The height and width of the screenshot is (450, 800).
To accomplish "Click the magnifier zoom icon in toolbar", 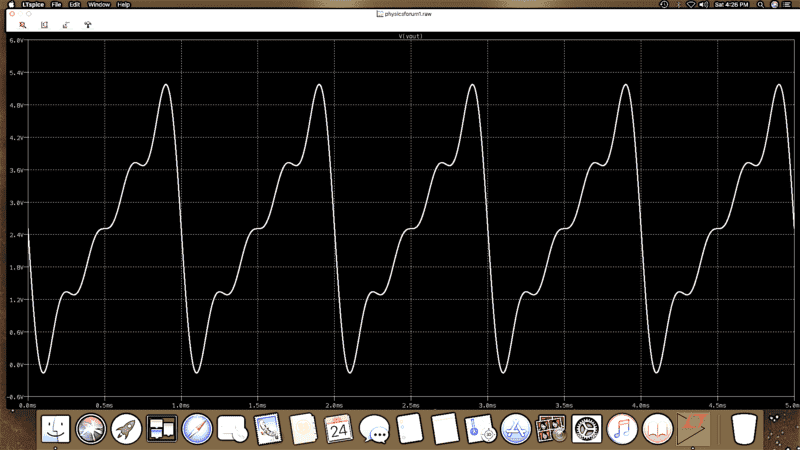I will pyautogui.click(x=22, y=24).
